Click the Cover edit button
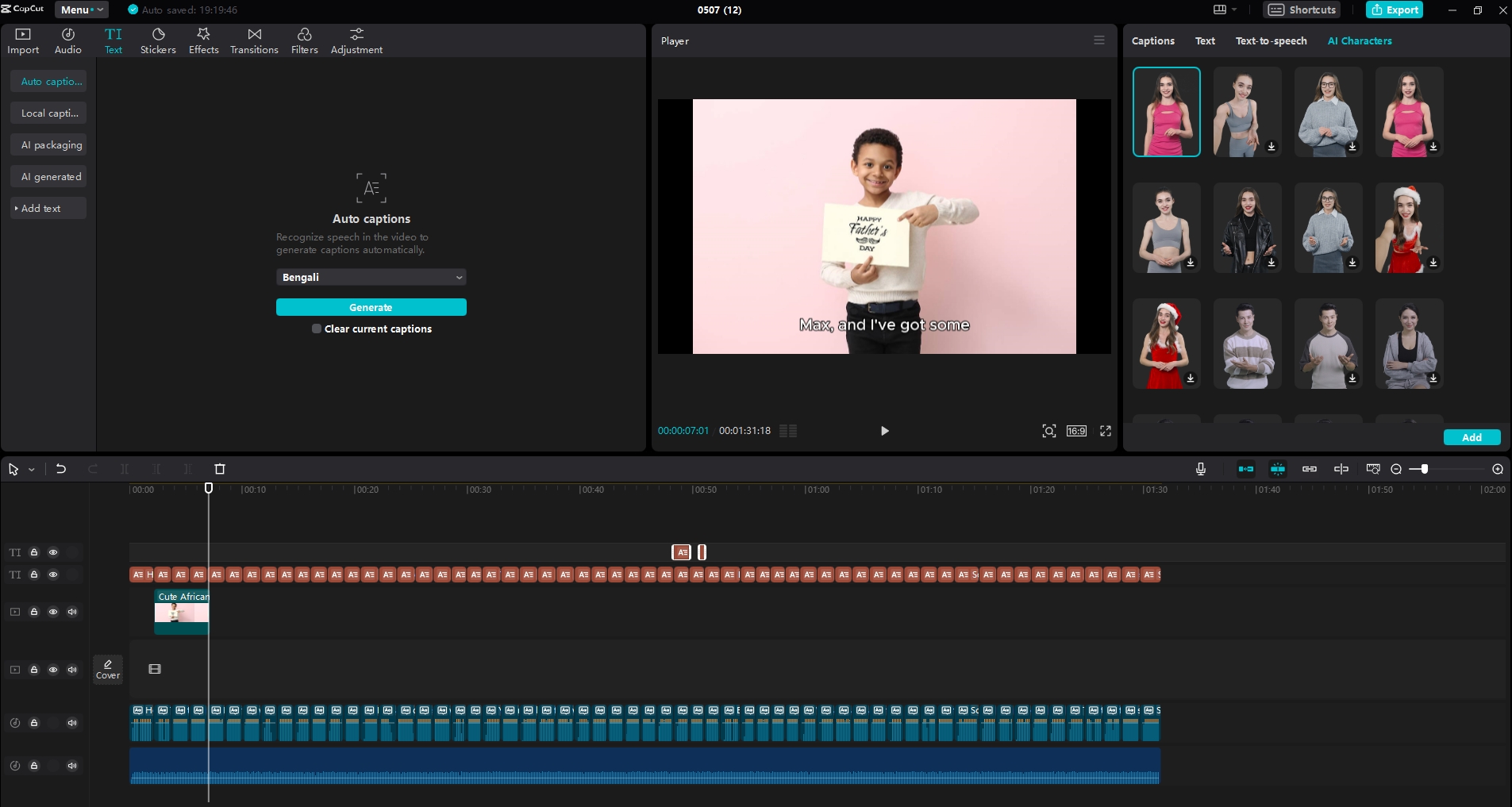 pyautogui.click(x=108, y=669)
